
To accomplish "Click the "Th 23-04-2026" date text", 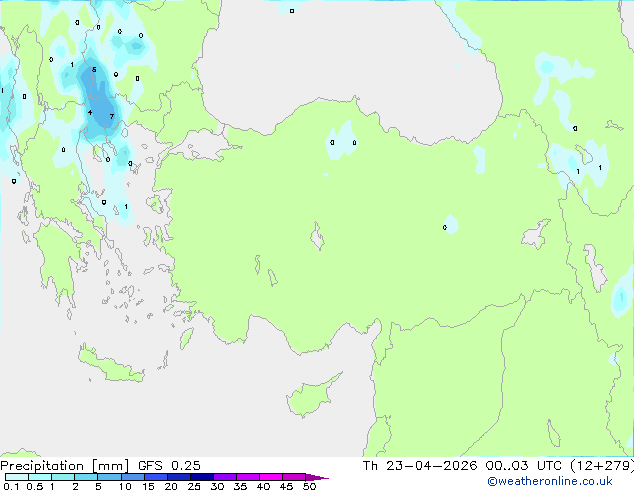I will click(420, 466).
